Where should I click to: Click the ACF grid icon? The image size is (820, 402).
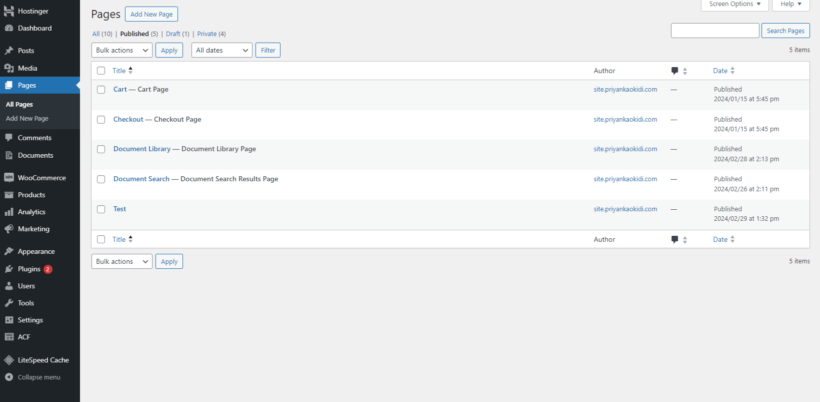pos(8,337)
